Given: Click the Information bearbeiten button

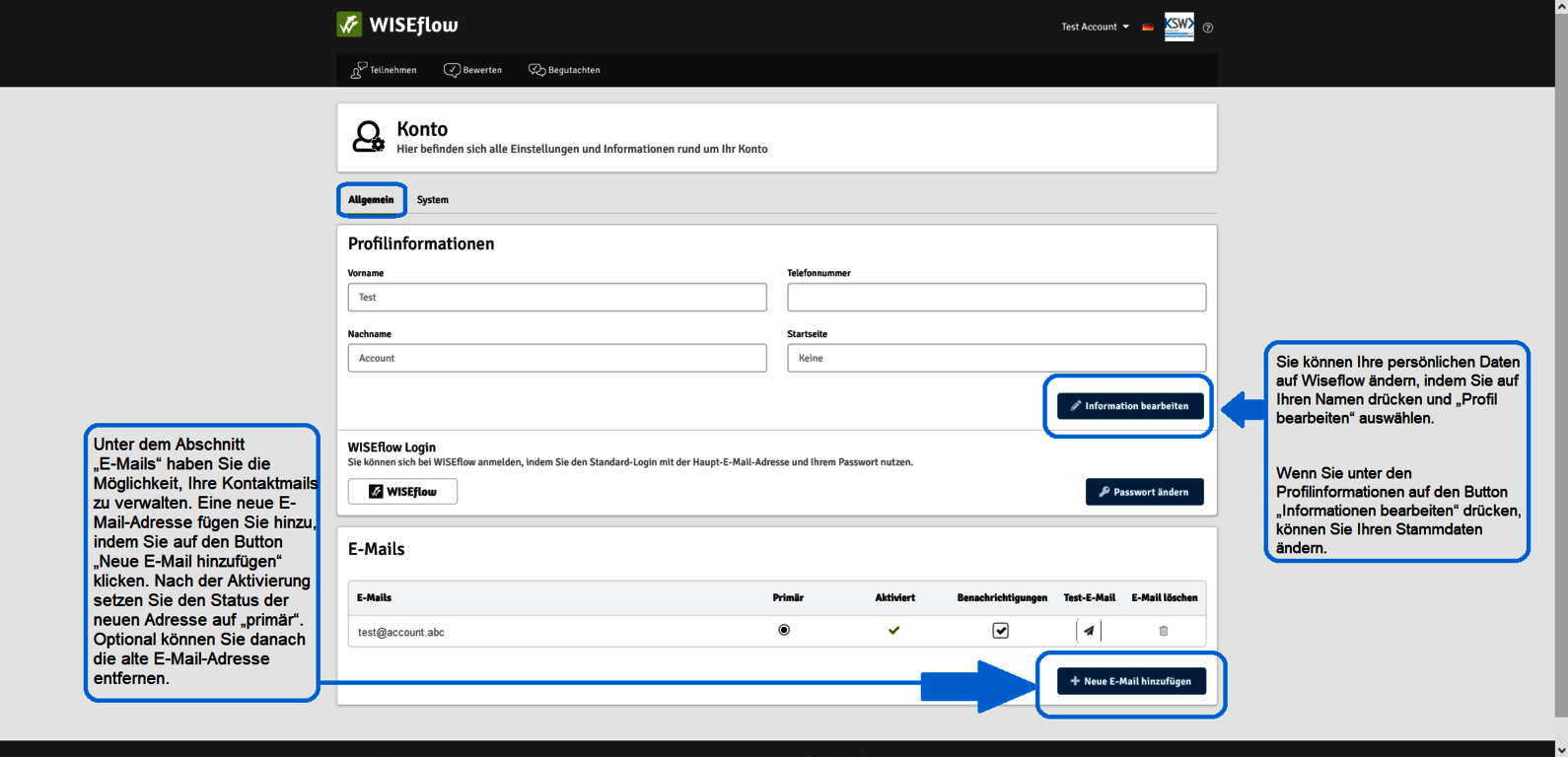Looking at the screenshot, I should pos(1130,406).
